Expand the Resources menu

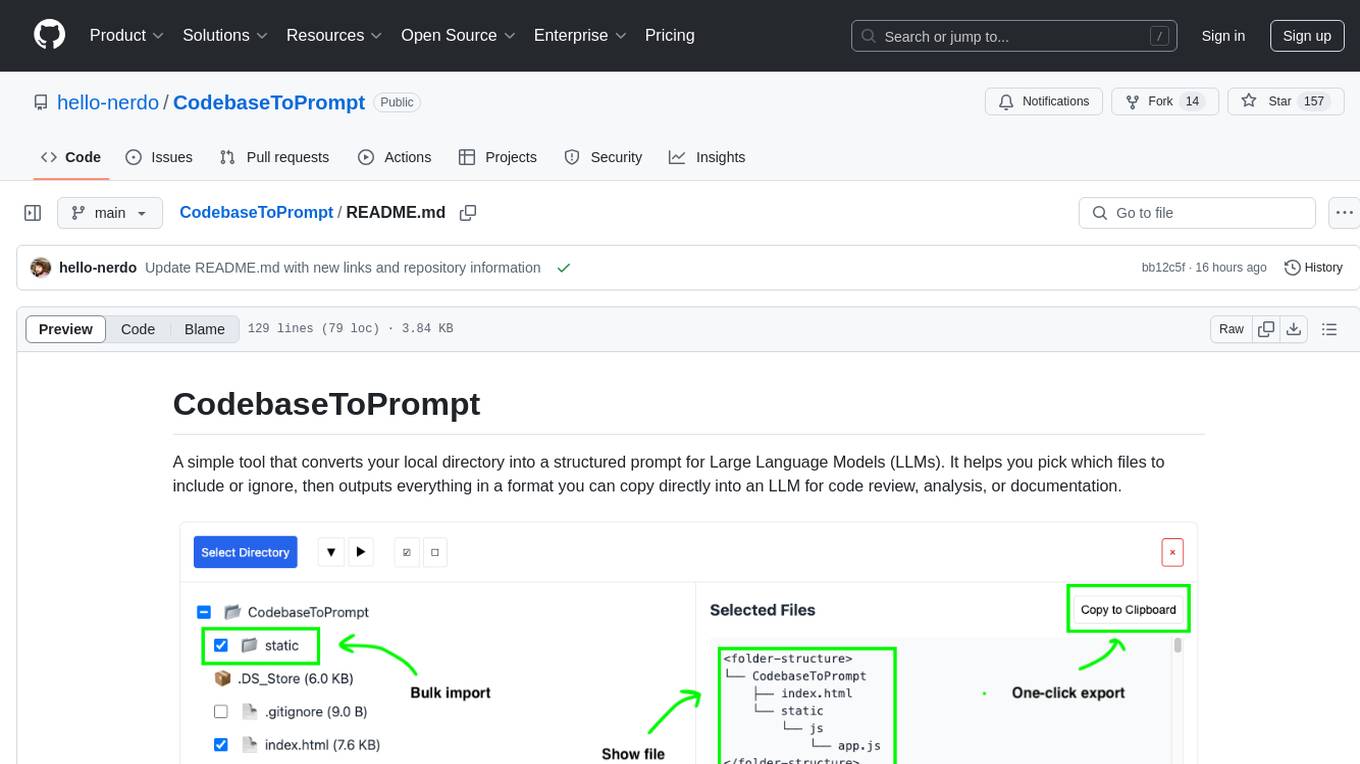pyautogui.click(x=334, y=35)
